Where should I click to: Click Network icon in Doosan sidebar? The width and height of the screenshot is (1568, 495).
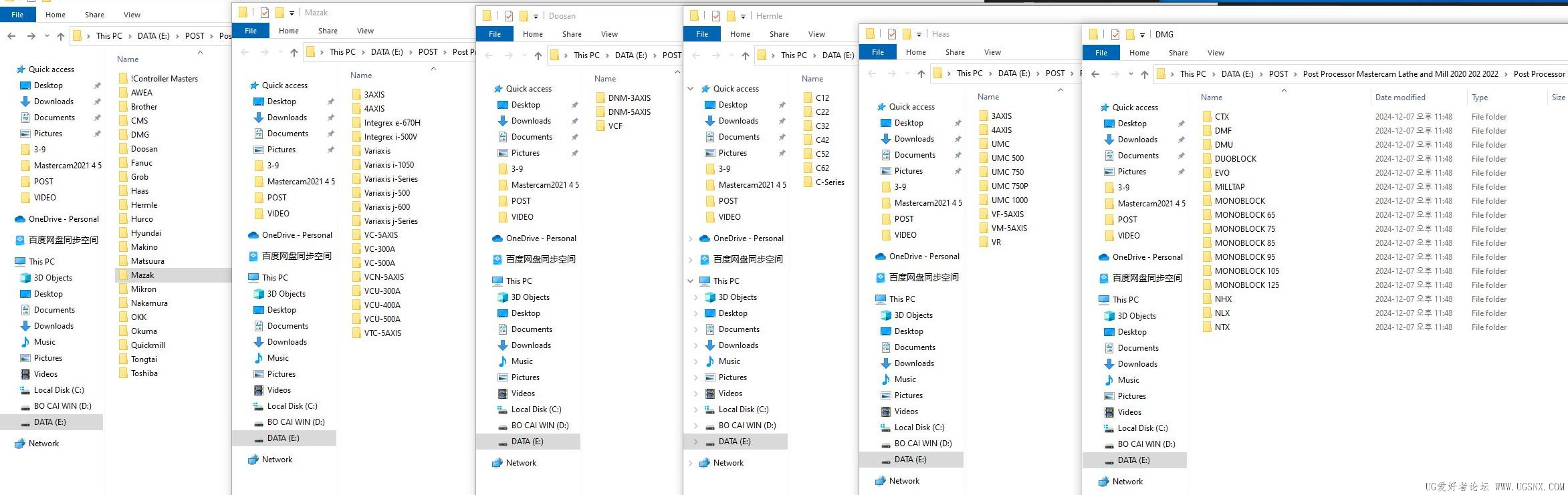pyautogui.click(x=497, y=463)
